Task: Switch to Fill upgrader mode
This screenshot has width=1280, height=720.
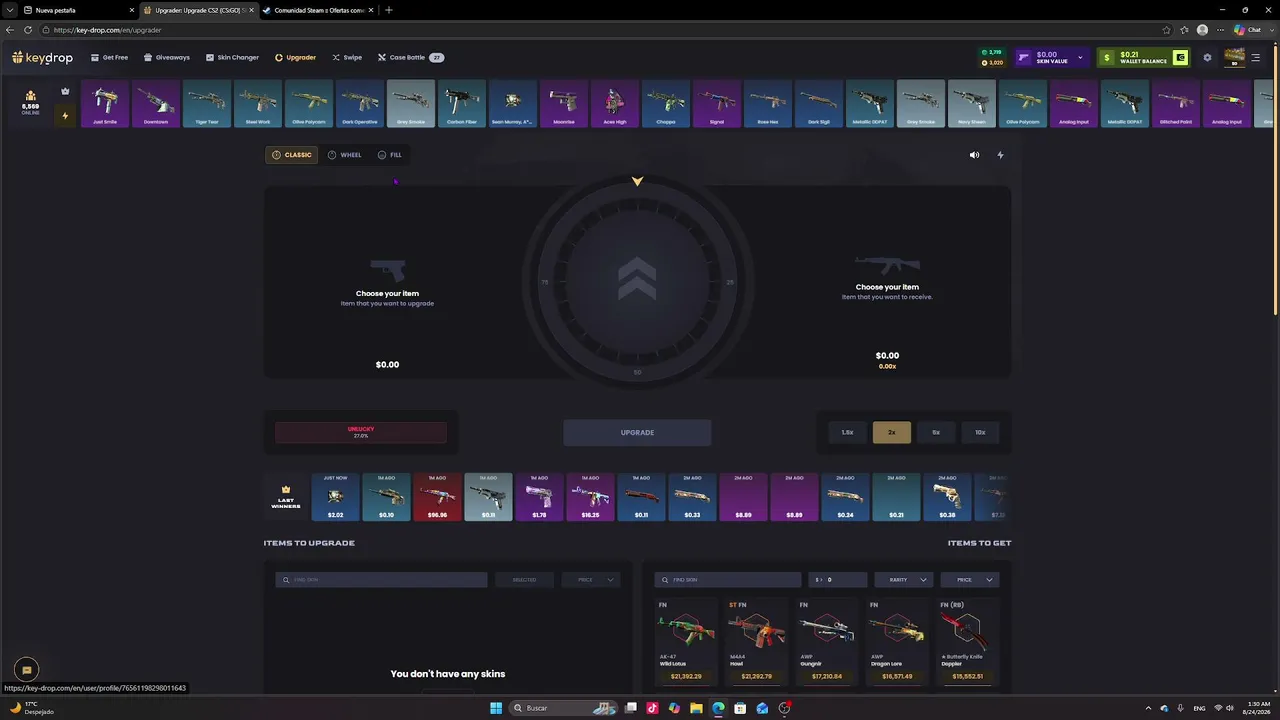Action: point(390,155)
